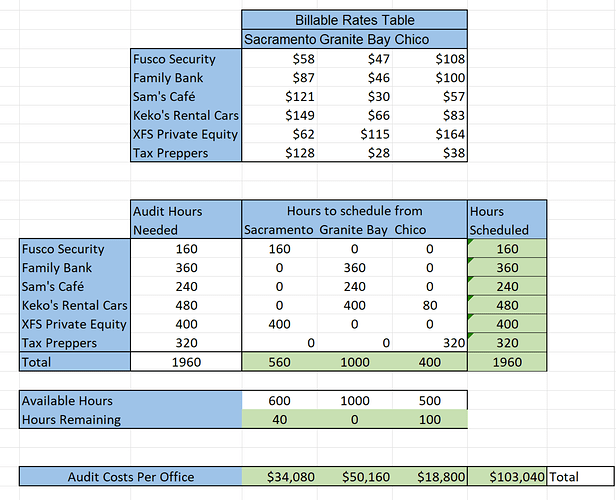The height and width of the screenshot is (500, 616).
Task: Click Tax Preppers label in rates table
Action: pos(186,153)
